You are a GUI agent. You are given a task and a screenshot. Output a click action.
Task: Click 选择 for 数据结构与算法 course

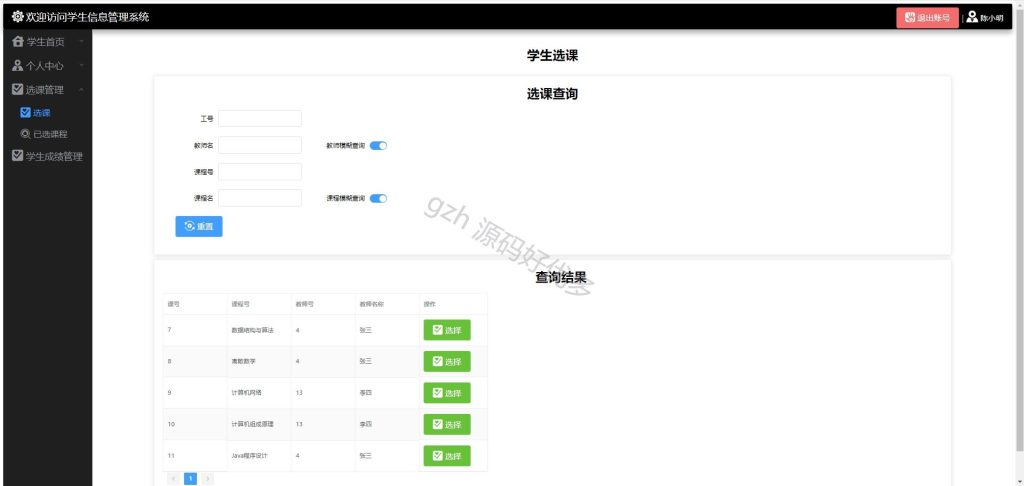click(x=447, y=330)
